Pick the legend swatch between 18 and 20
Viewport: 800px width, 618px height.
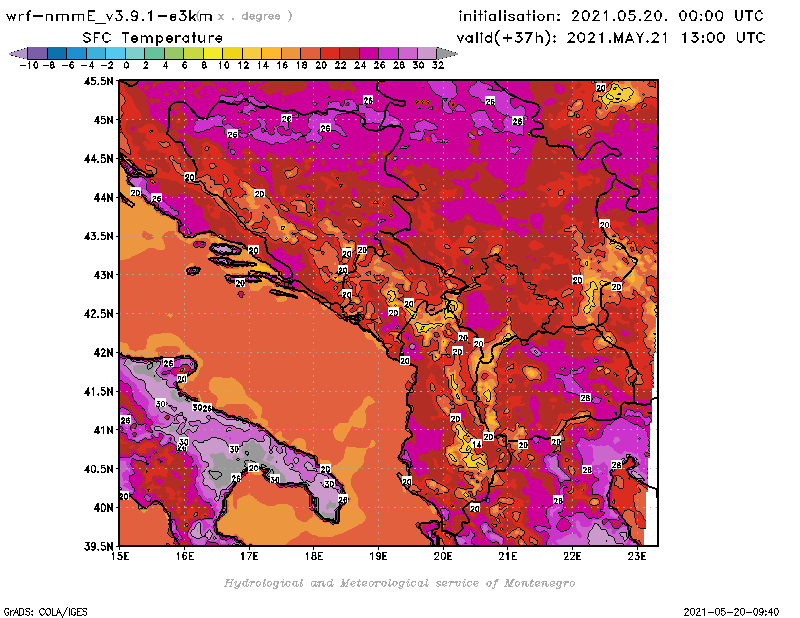click(x=310, y=53)
